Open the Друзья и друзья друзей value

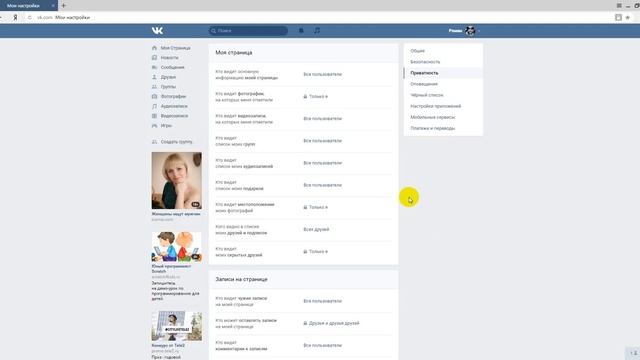[x=331, y=323]
